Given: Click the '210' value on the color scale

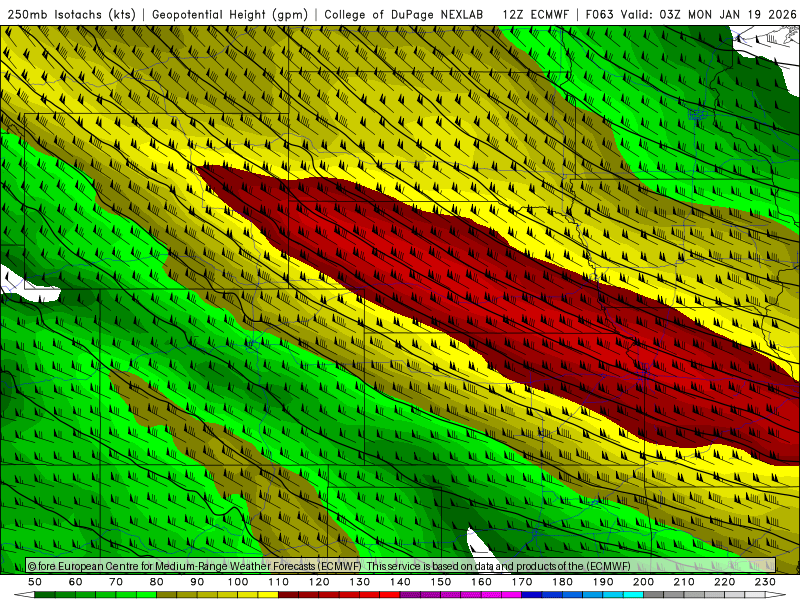Looking at the screenshot, I should (684, 582).
